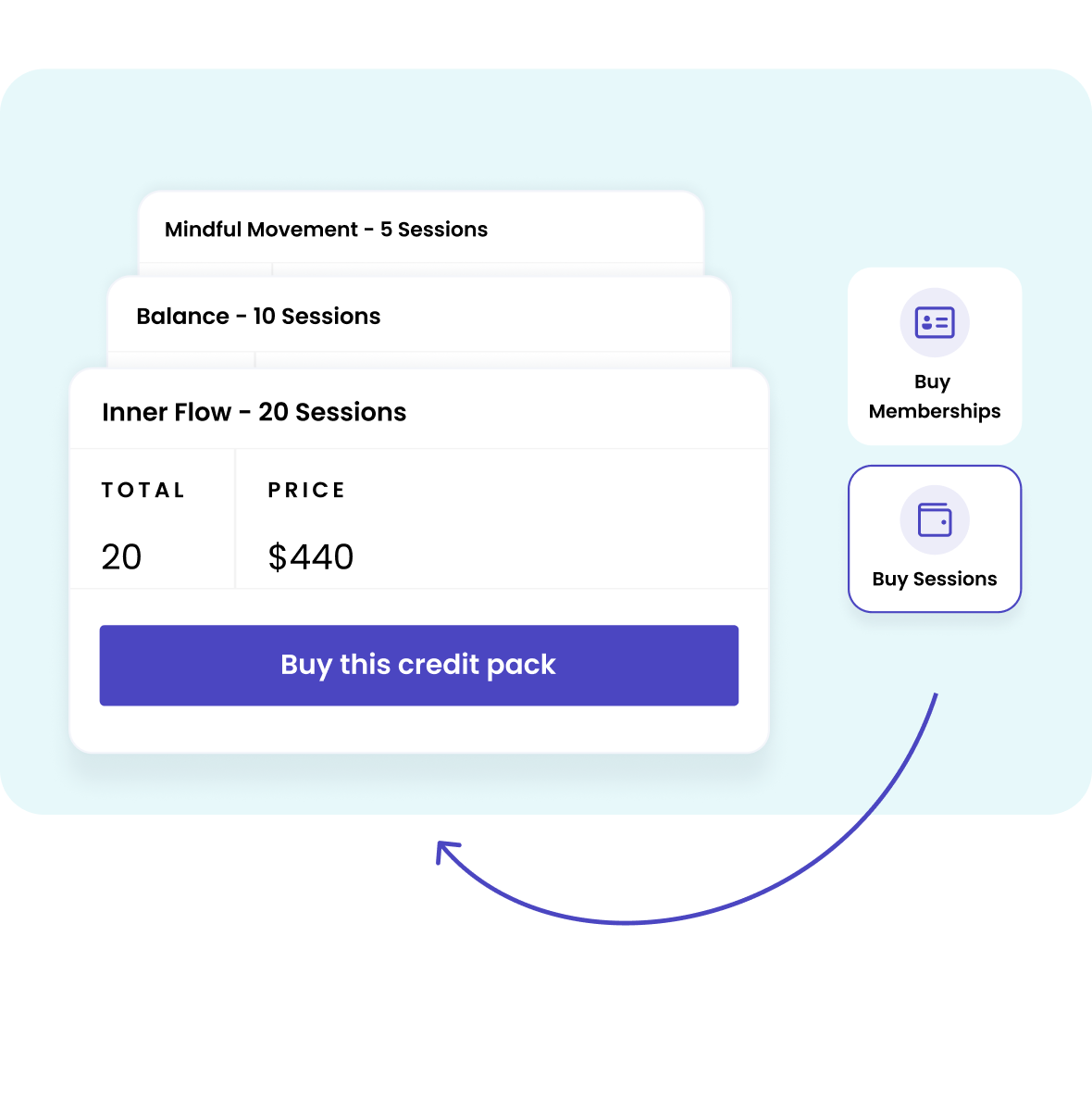Viewport: 1092px width, 1111px height.
Task: Click the TOTAL column label
Action: (143, 490)
